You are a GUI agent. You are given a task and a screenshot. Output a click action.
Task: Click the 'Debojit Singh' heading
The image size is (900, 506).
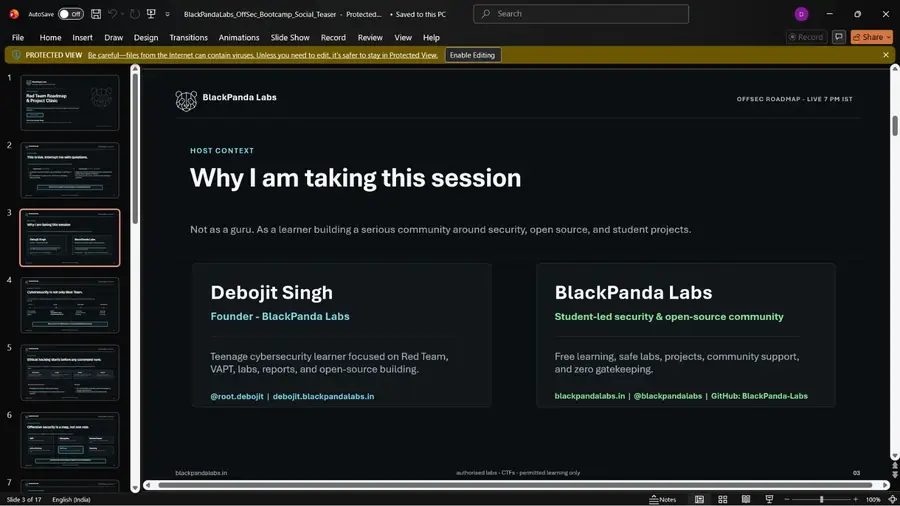(x=271, y=293)
